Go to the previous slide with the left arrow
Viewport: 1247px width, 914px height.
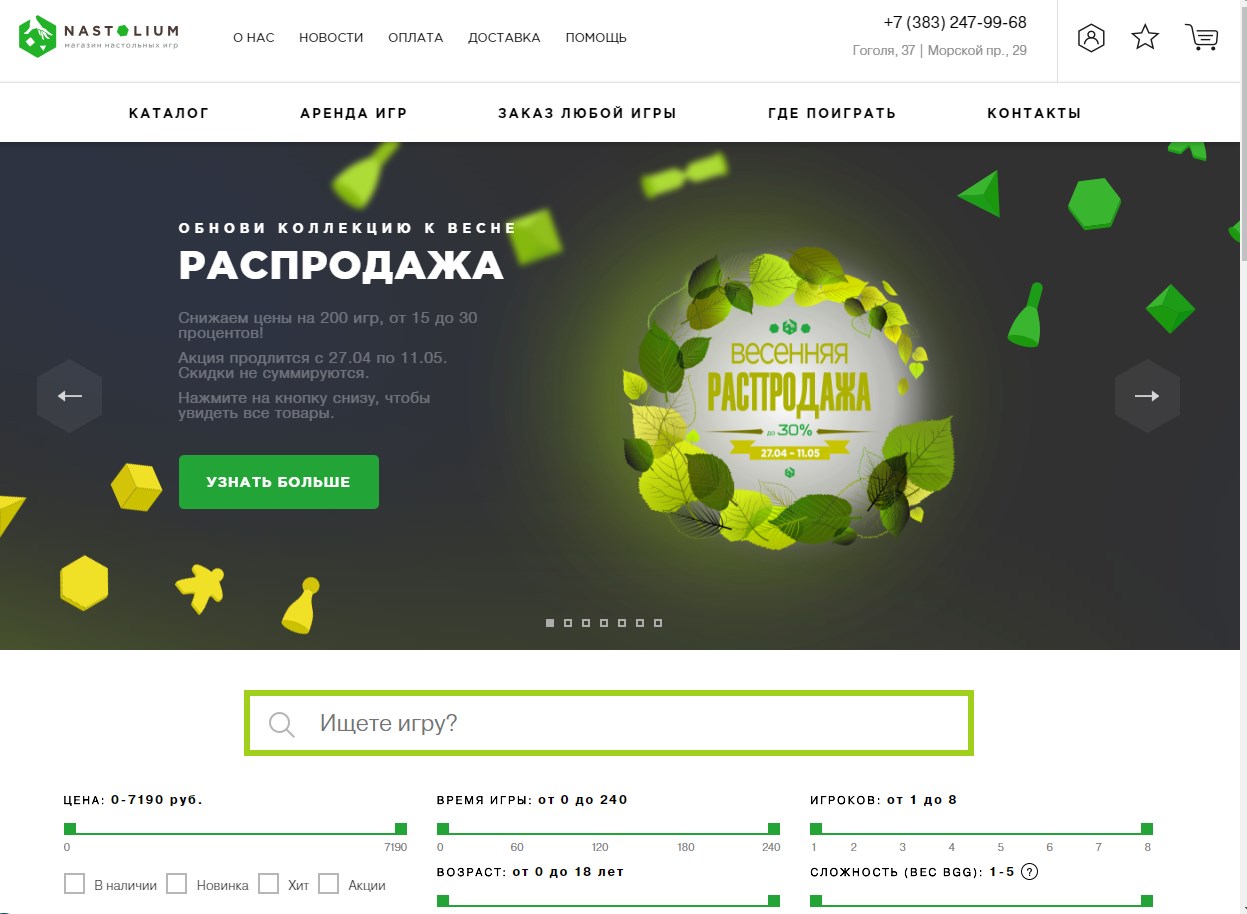tap(70, 396)
